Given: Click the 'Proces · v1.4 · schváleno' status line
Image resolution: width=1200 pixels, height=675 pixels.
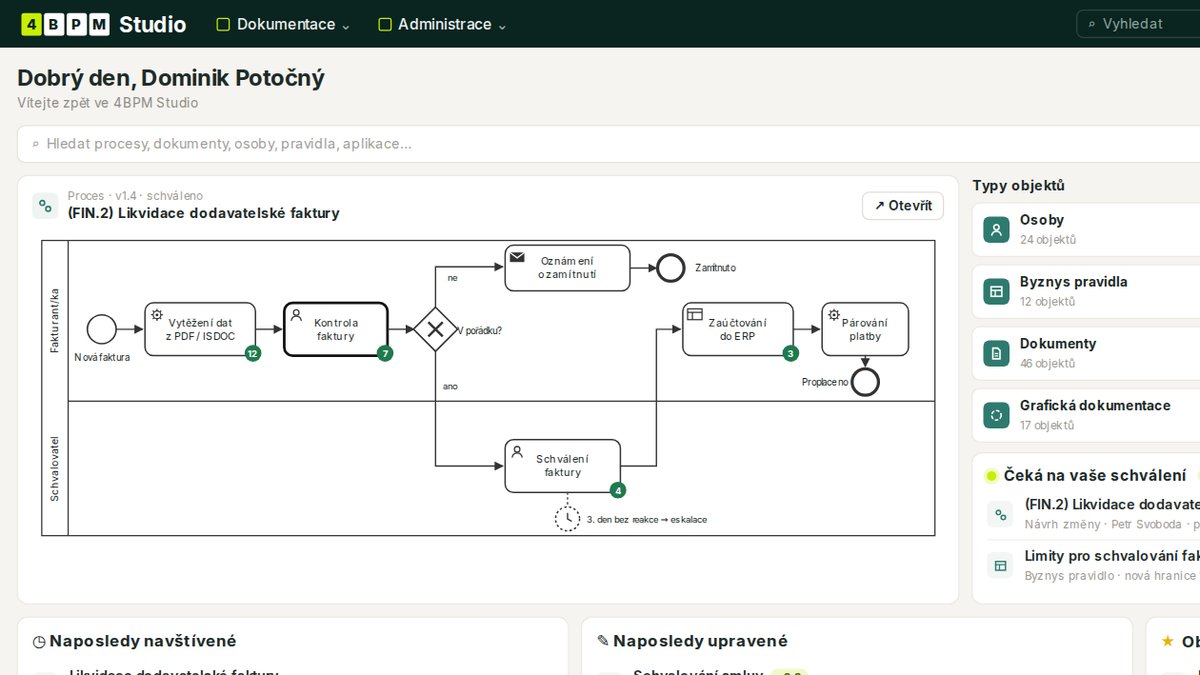Looking at the screenshot, I should pos(135,196).
